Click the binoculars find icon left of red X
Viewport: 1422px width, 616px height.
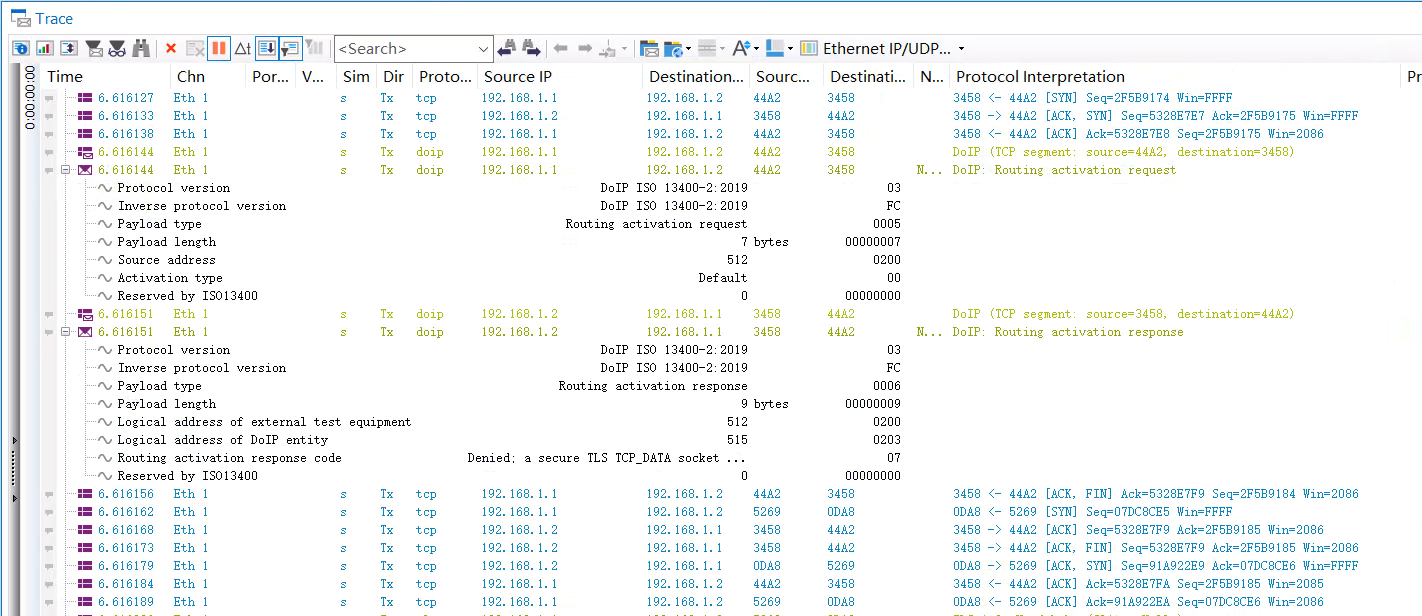point(141,48)
